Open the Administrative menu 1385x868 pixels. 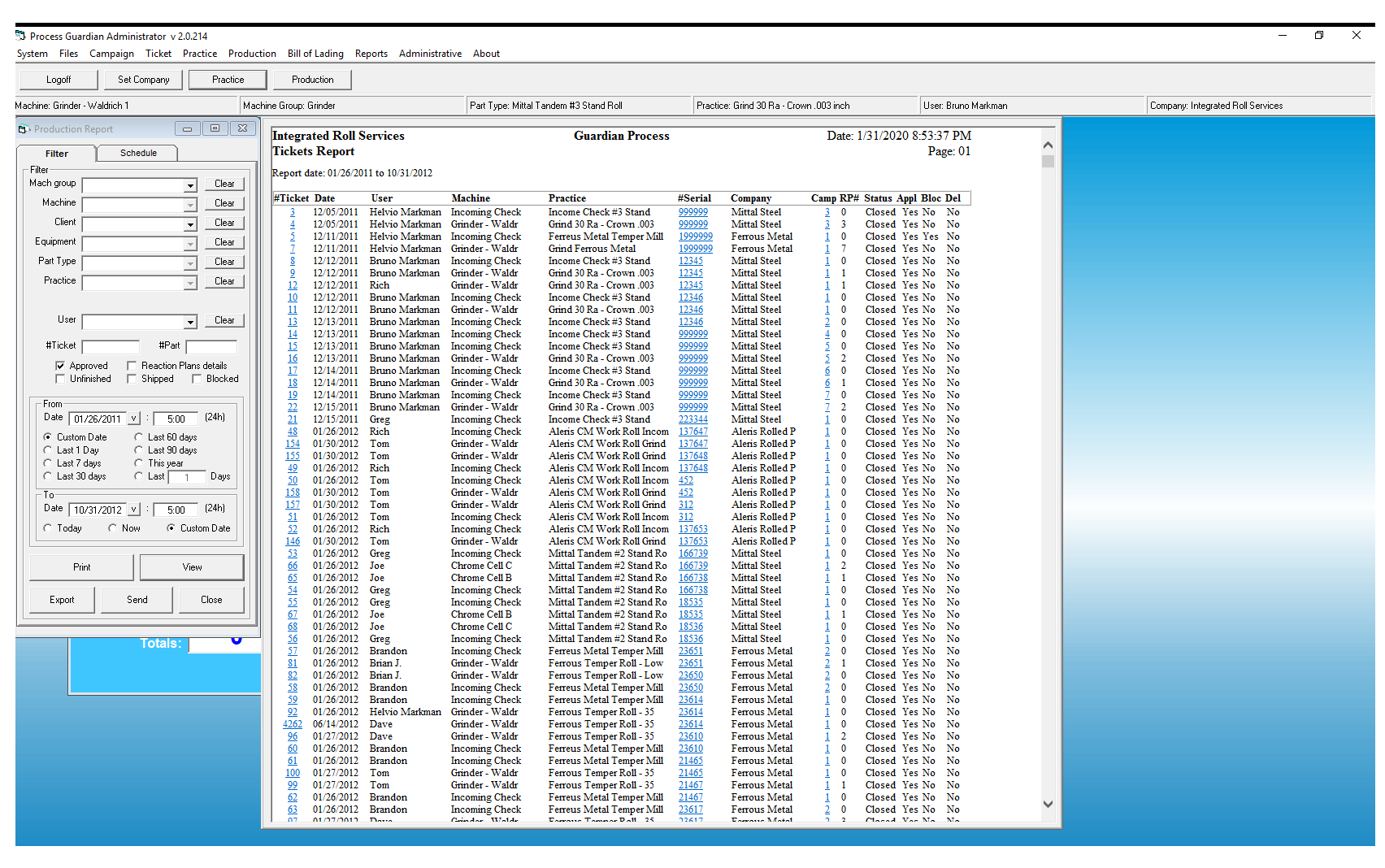[430, 54]
